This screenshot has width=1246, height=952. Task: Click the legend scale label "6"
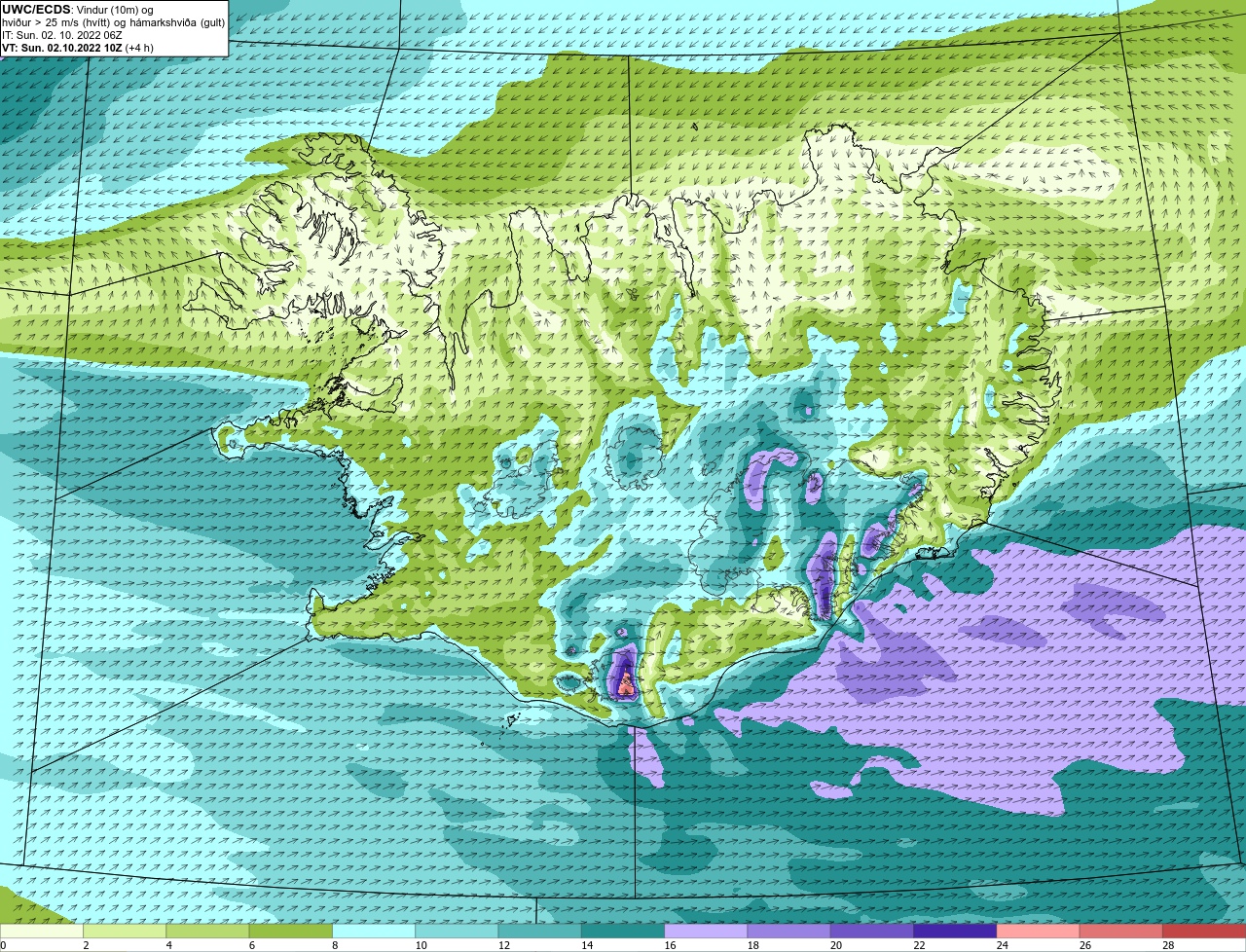tap(251, 945)
